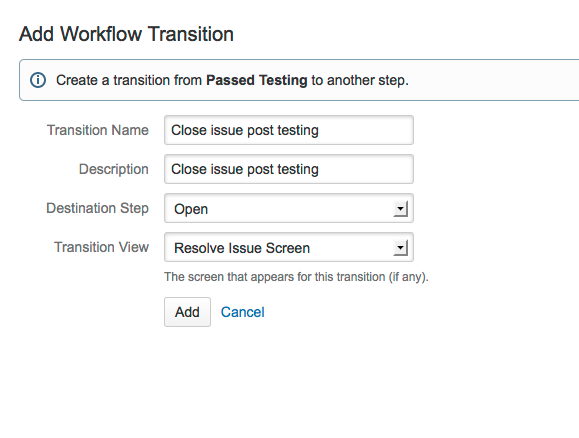The height and width of the screenshot is (438, 579).
Task: Click the 'to another step' banner text
Action: [360, 80]
